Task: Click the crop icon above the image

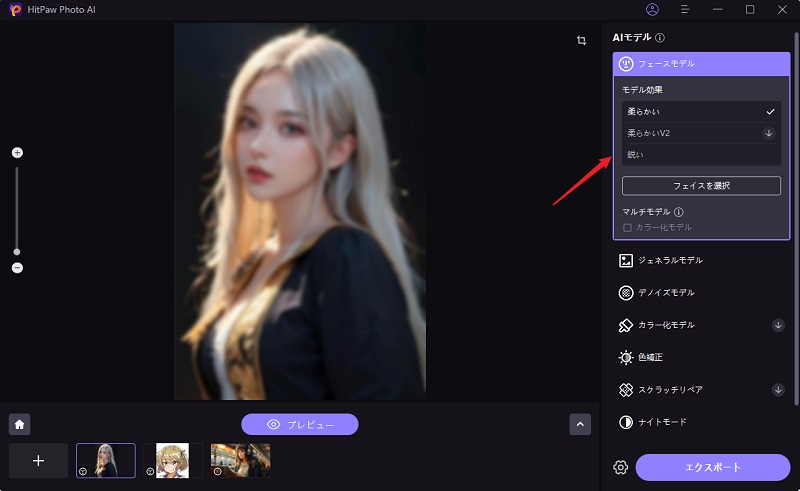Action: point(581,40)
